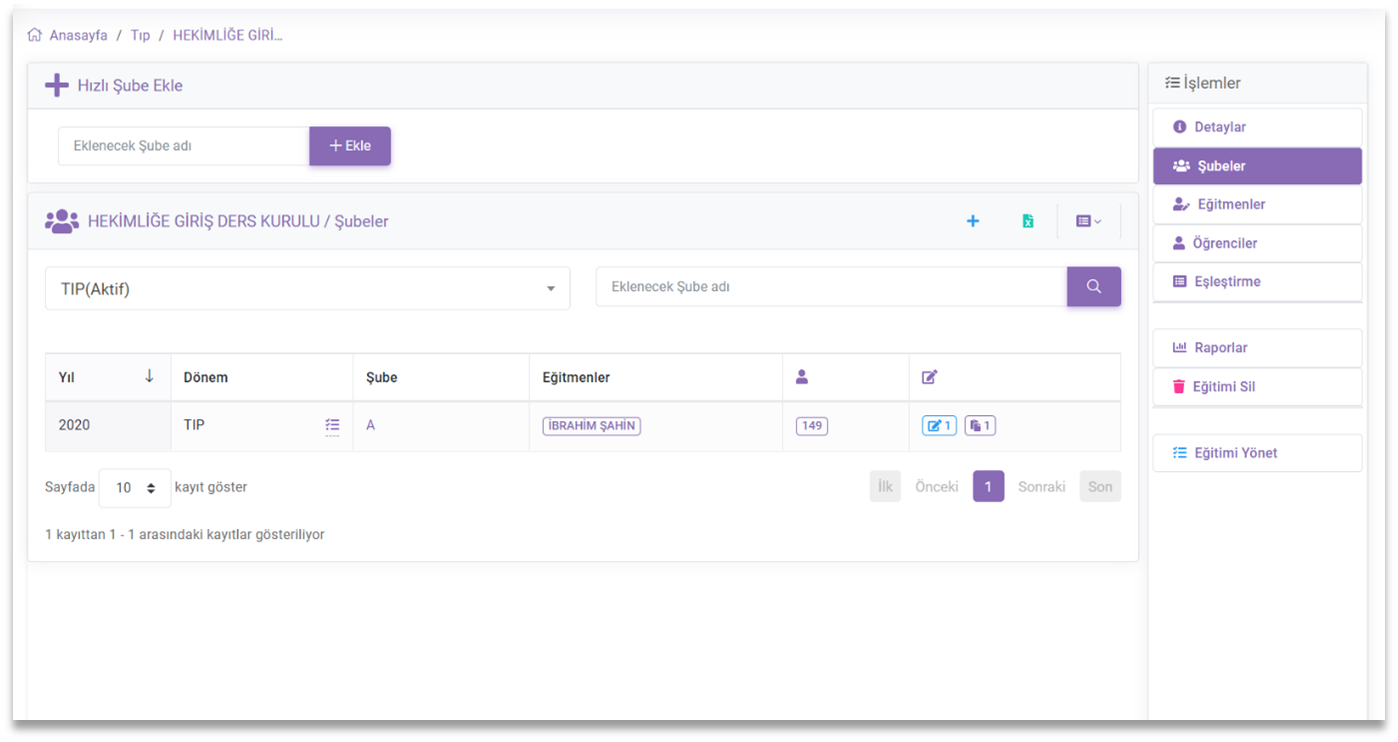Screen dimensions: 1398x742
Task: Click the blue plus add-branch icon
Action: pyautogui.click(x=972, y=221)
